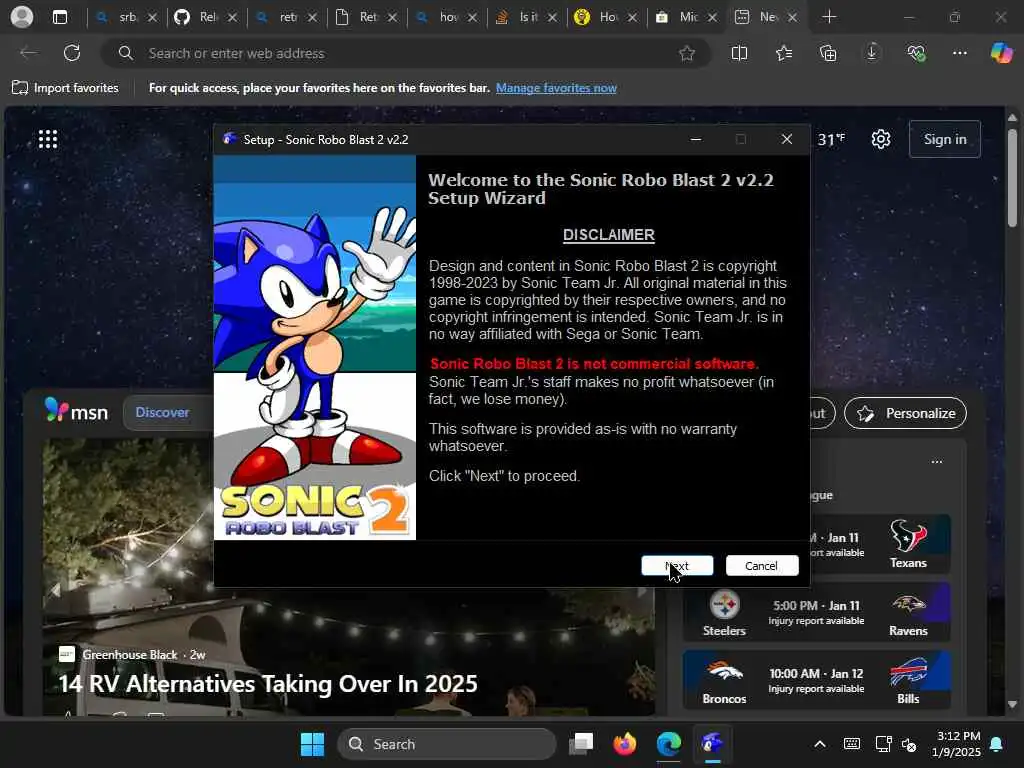This screenshot has width=1024, height=768.
Task: Click the Greenhouse Black source label
Action: 129,654
